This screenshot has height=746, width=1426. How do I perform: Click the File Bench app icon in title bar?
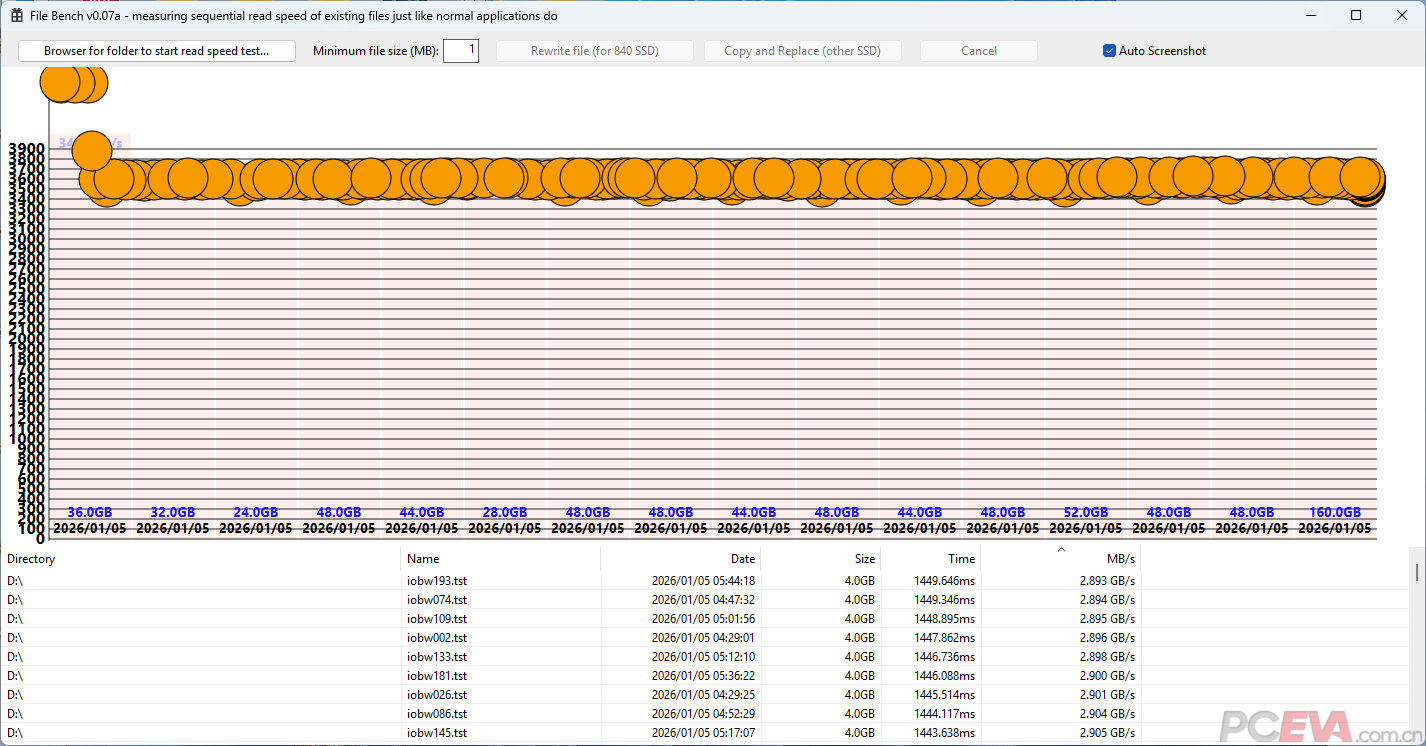click(16, 16)
